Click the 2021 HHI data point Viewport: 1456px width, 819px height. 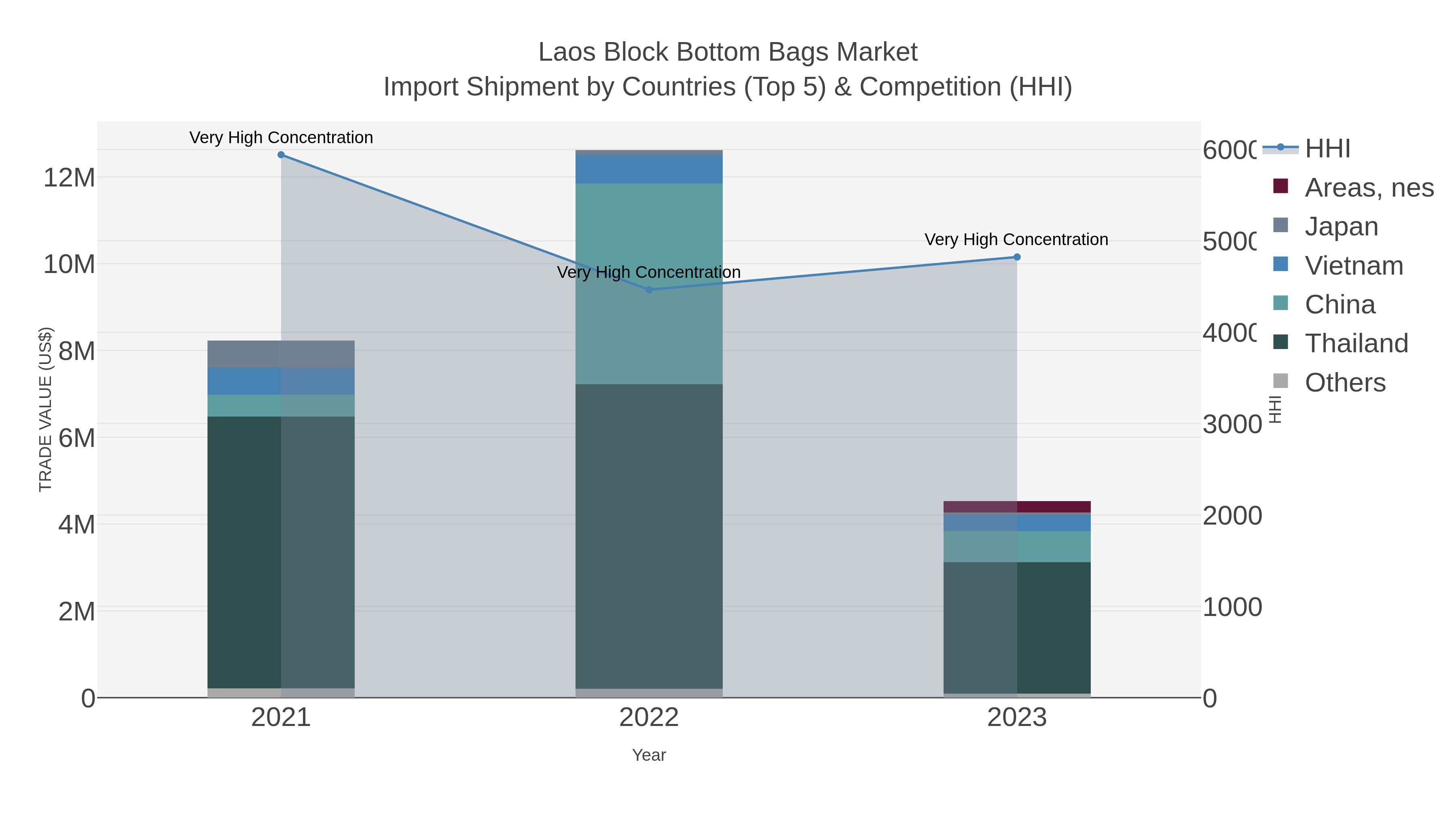[x=281, y=155]
